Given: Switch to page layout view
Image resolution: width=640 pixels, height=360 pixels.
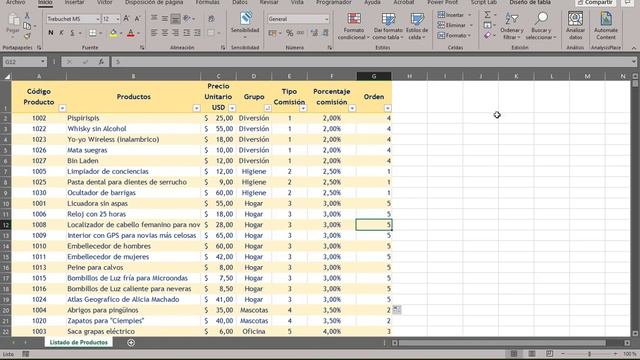Looking at the screenshot, I should click(532, 353).
